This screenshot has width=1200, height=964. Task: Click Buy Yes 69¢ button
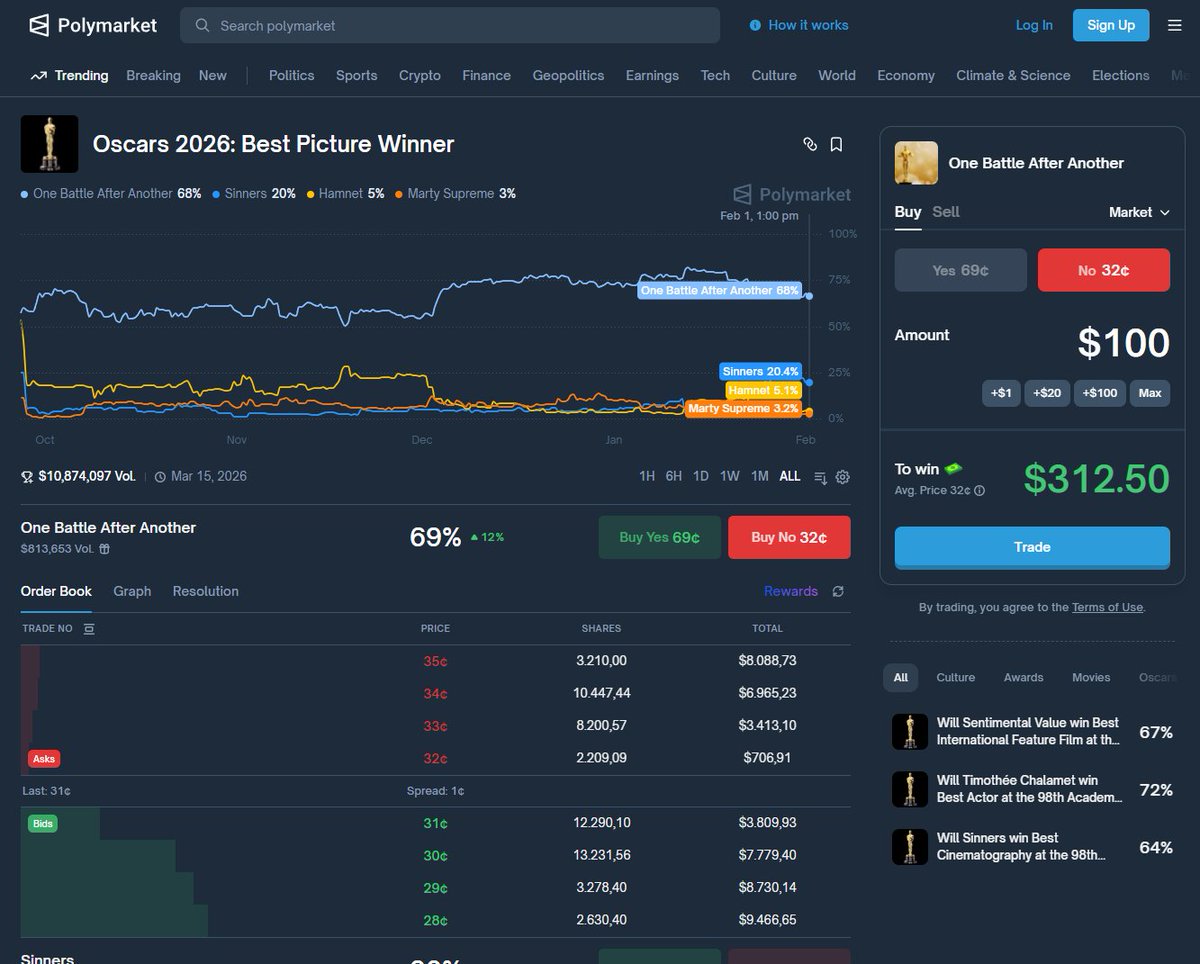pos(659,537)
